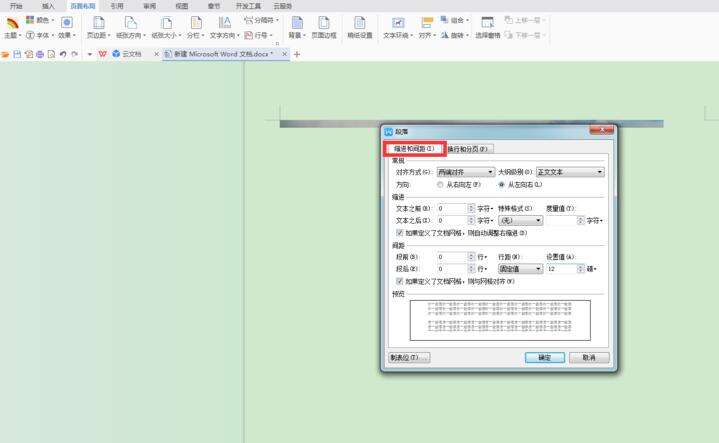Click the Print Preview icon in quick access bar
The width and height of the screenshot is (719, 443).
point(51,54)
